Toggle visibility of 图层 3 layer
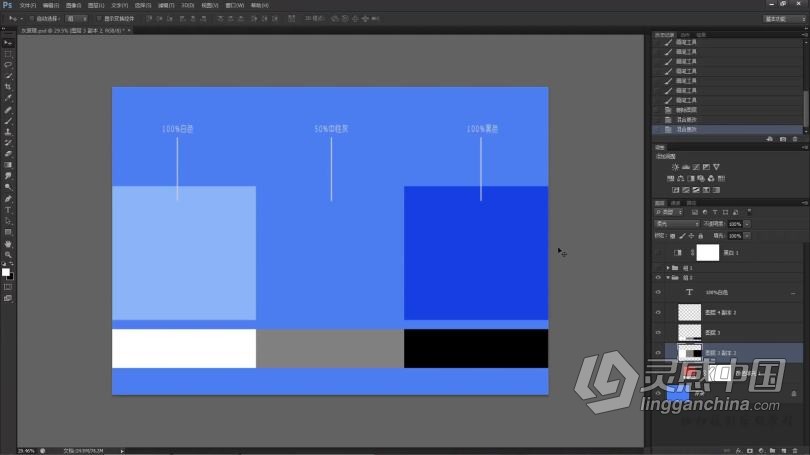 [658, 333]
